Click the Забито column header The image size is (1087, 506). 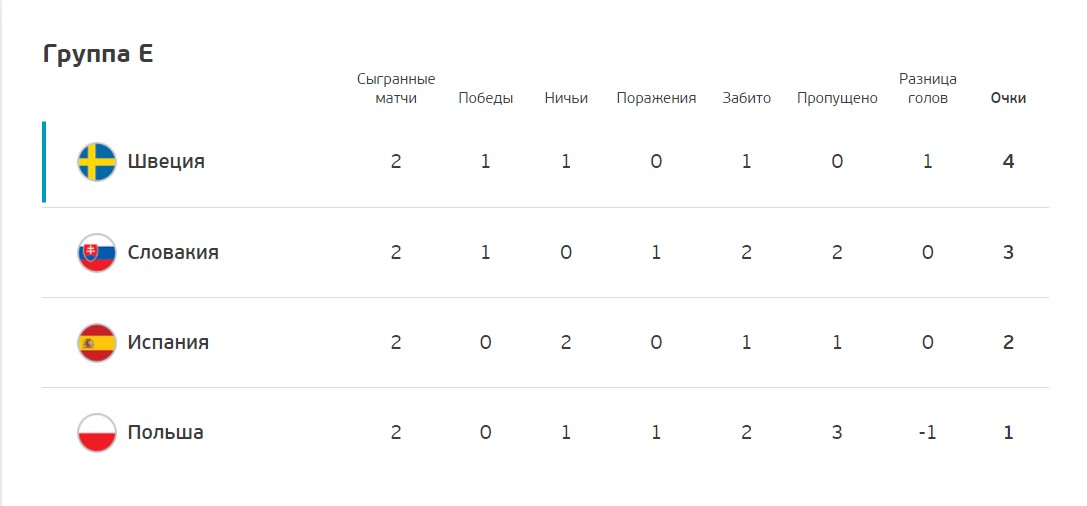746,98
